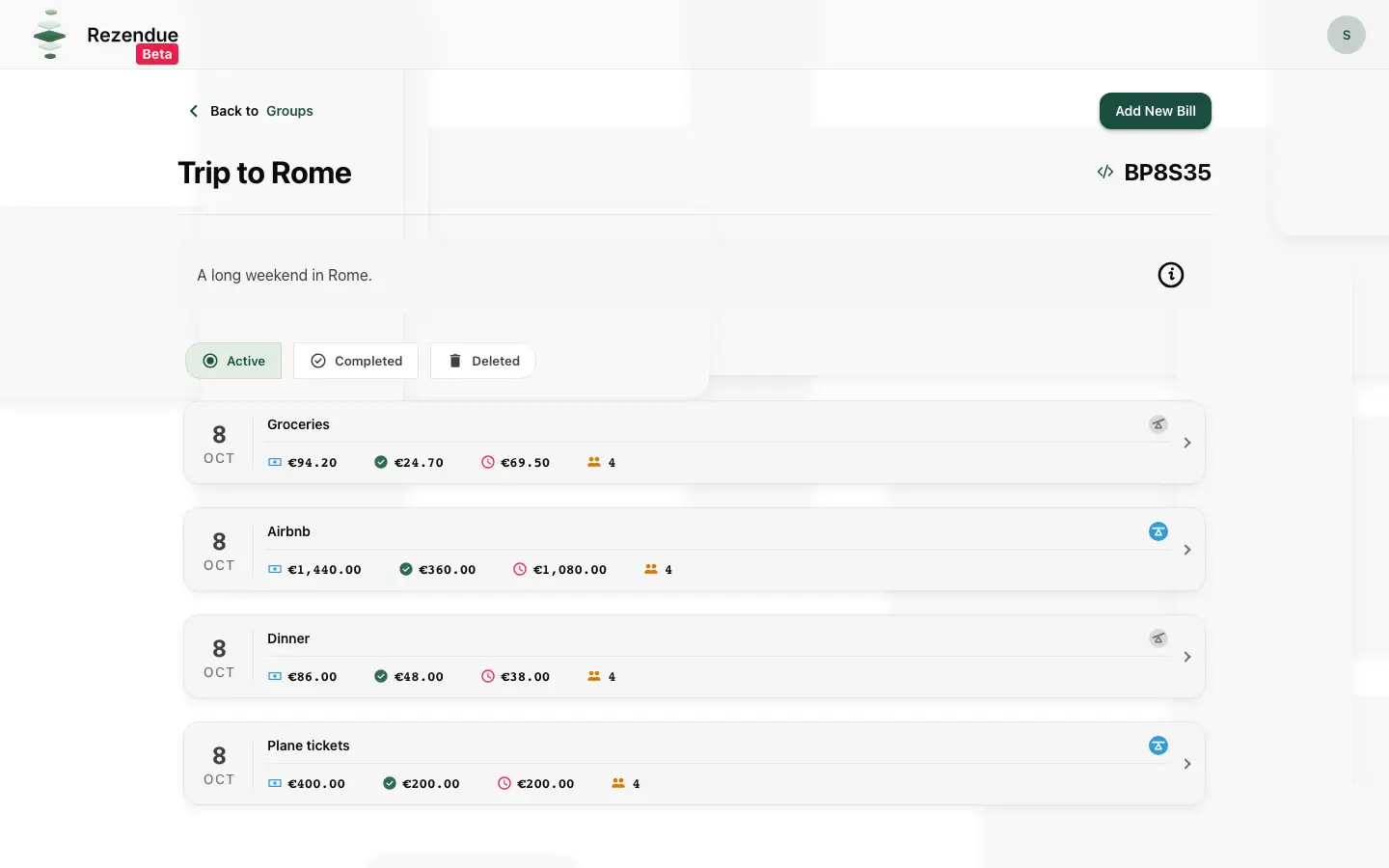The width and height of the screenshot is (1389, 868).
Task: Click the €94.20 total on Groceries
Action: 313,463
